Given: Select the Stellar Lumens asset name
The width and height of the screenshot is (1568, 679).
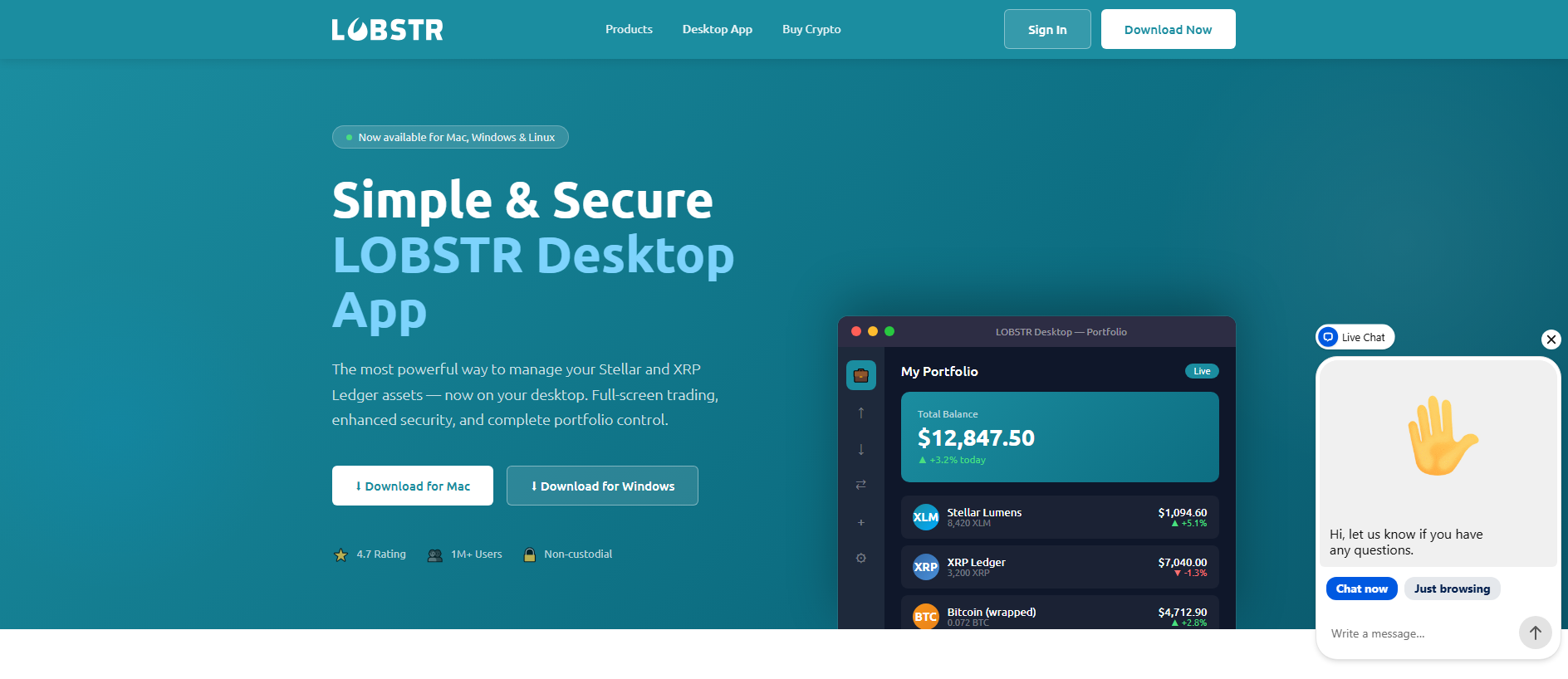Looking at the screenshot, I should [984, 512].
